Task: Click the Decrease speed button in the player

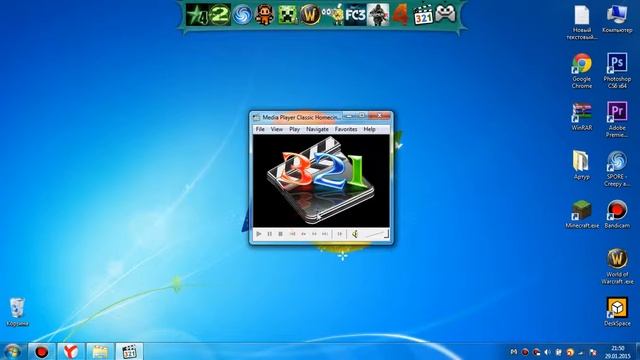Action: (x=303, y=234)
